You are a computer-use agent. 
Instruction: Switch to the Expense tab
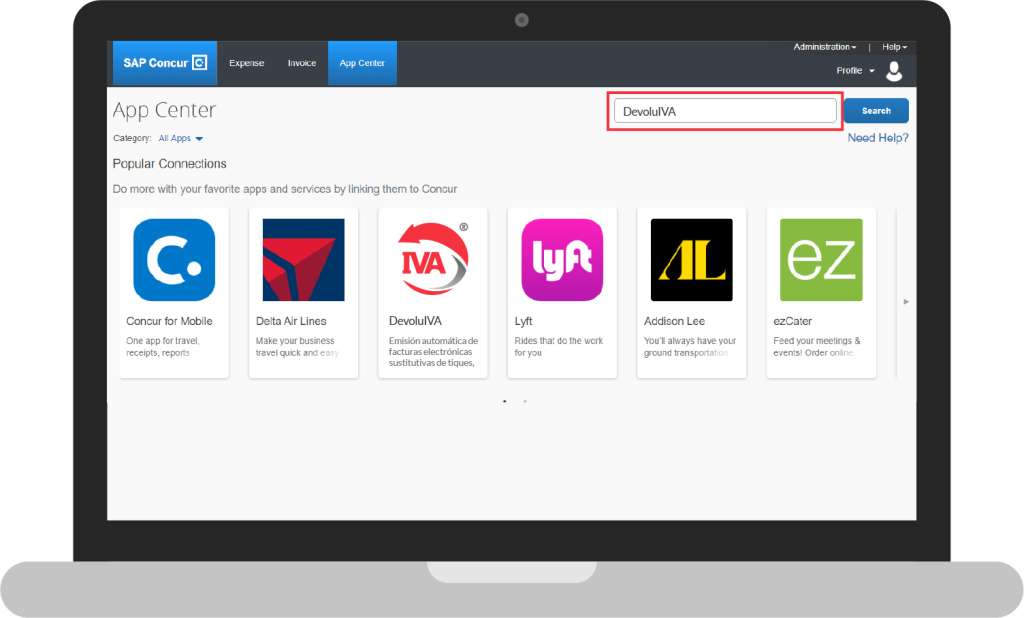[247, 63]
